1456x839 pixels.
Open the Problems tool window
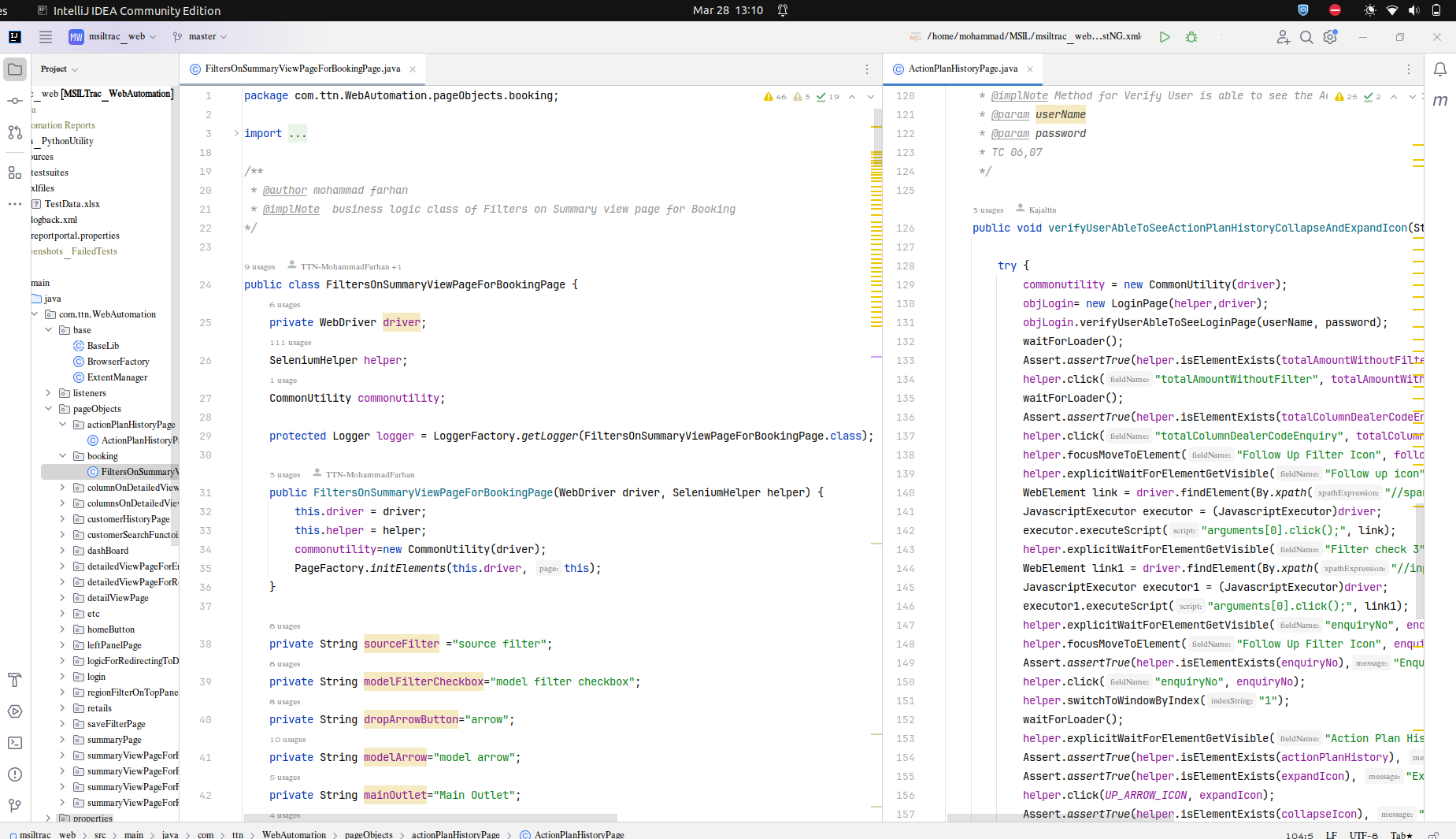coord(15,774)
